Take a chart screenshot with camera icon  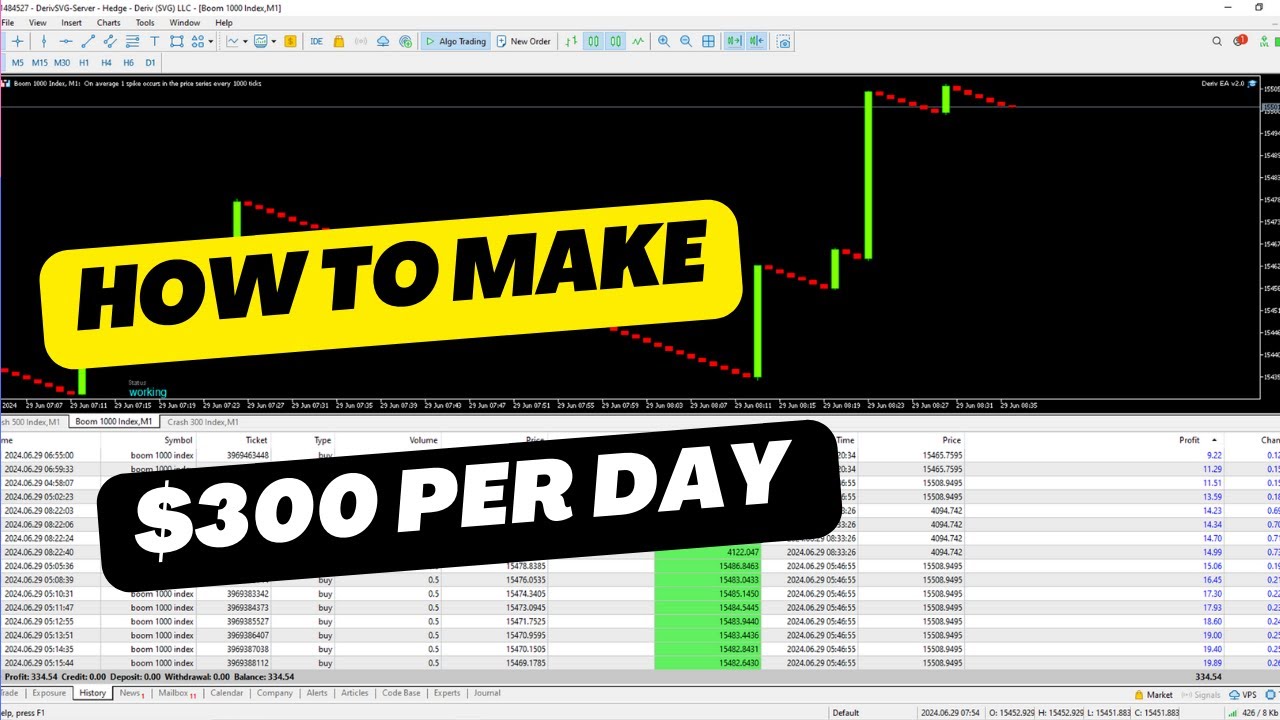point(783,42)
